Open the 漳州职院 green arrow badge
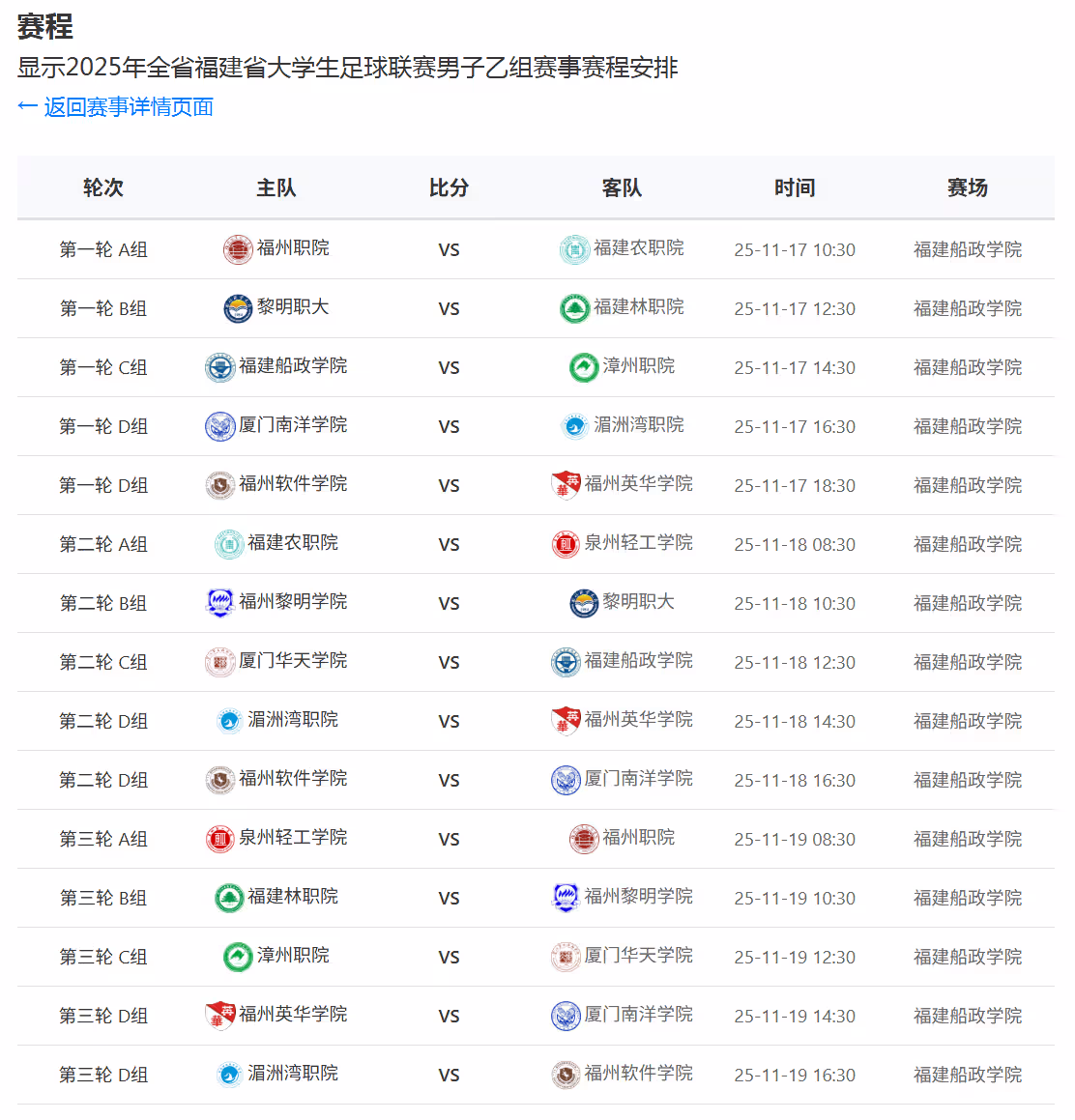Image resolution: width=1075 pixels, height=1120 pixels. click(x=583, y=366)
